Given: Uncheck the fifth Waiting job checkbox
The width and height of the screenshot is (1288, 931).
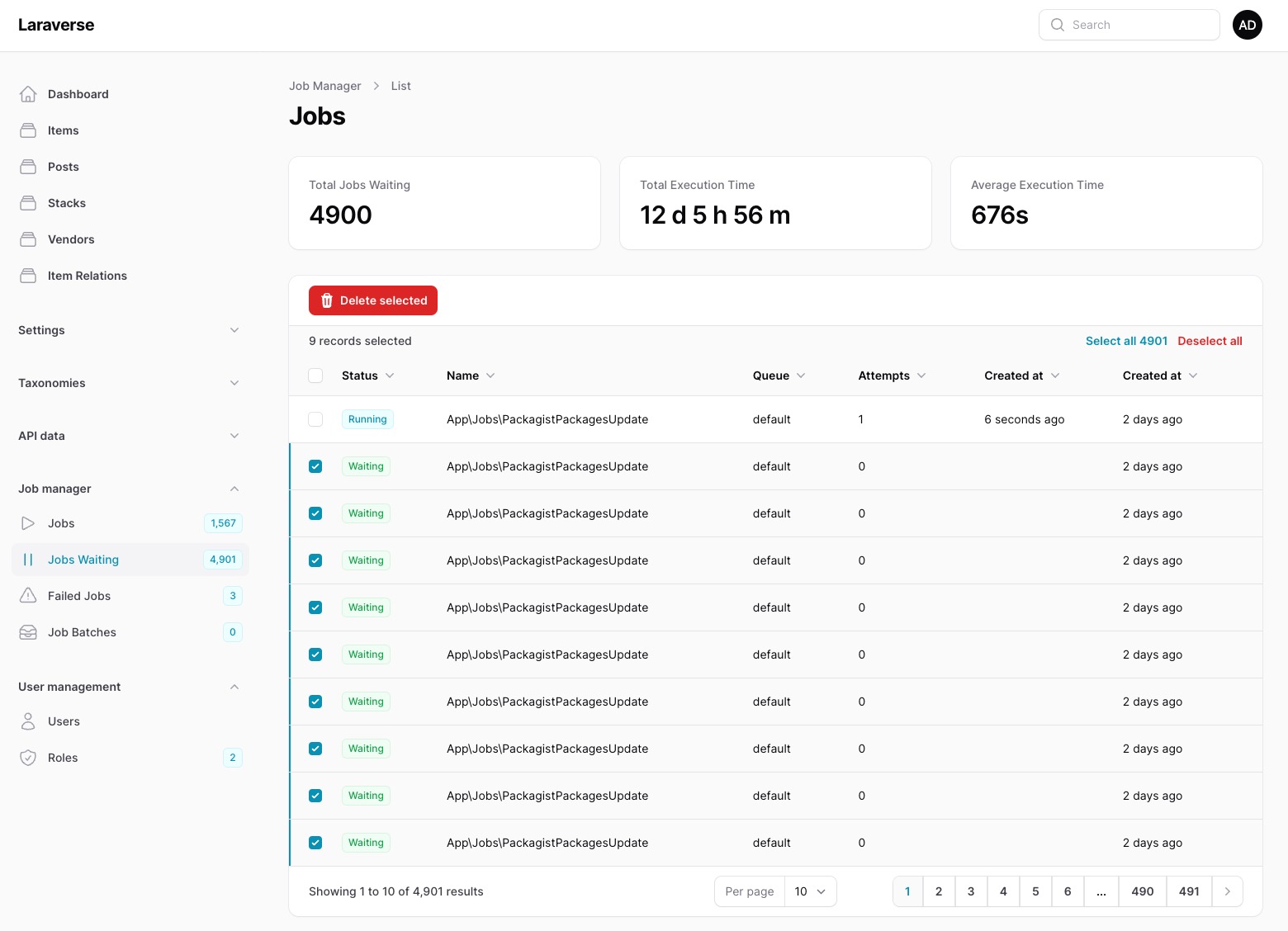Looking at the screenshot, I should click(315, 655).
